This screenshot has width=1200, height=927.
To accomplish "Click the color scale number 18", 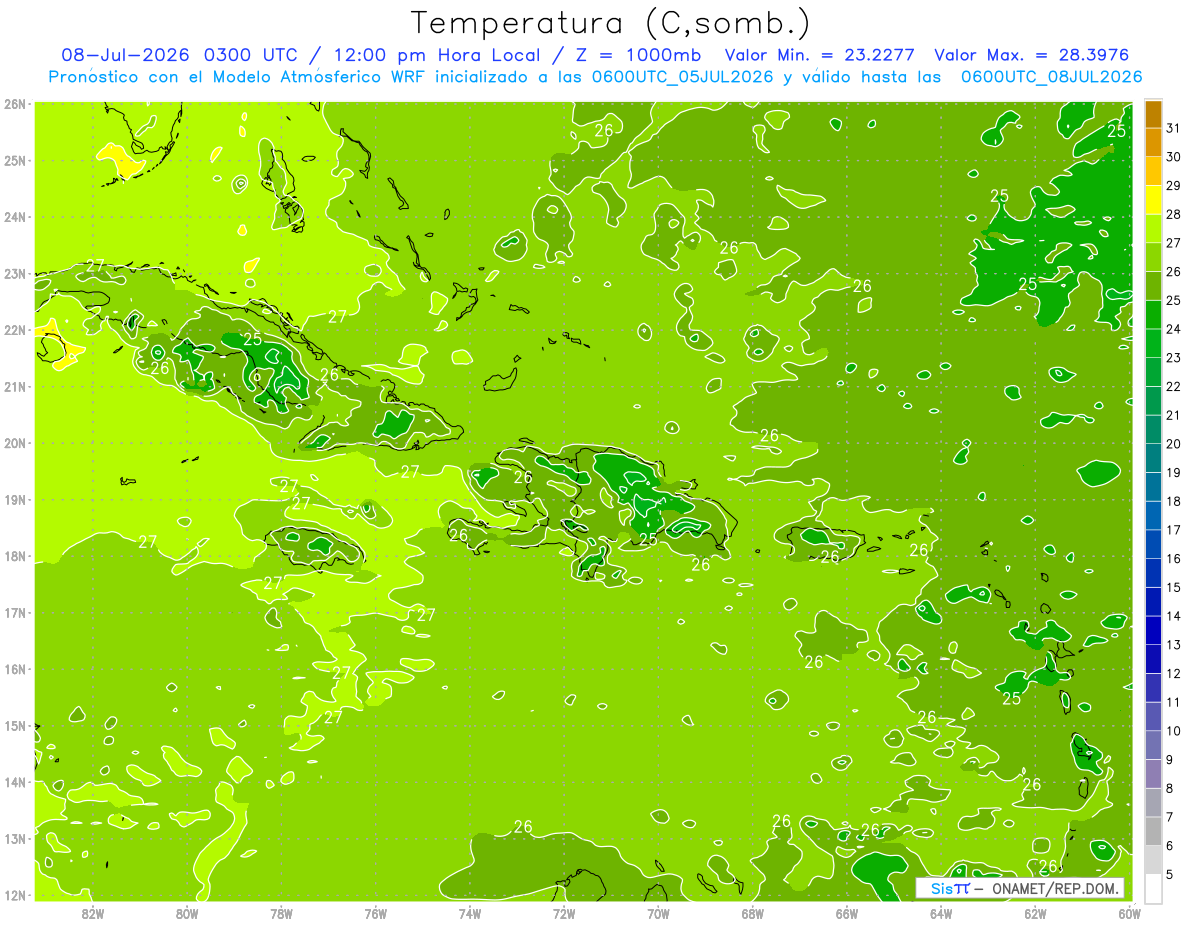I will [1173, 501].
